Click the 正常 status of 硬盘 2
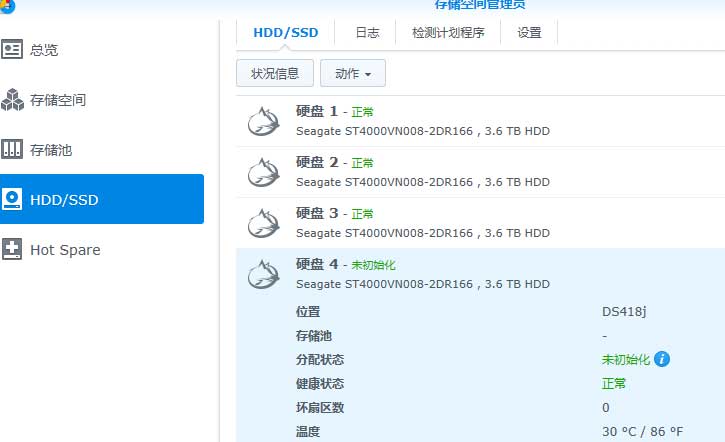This screenshot has height=442, width=725. click(x=362, y=163)
